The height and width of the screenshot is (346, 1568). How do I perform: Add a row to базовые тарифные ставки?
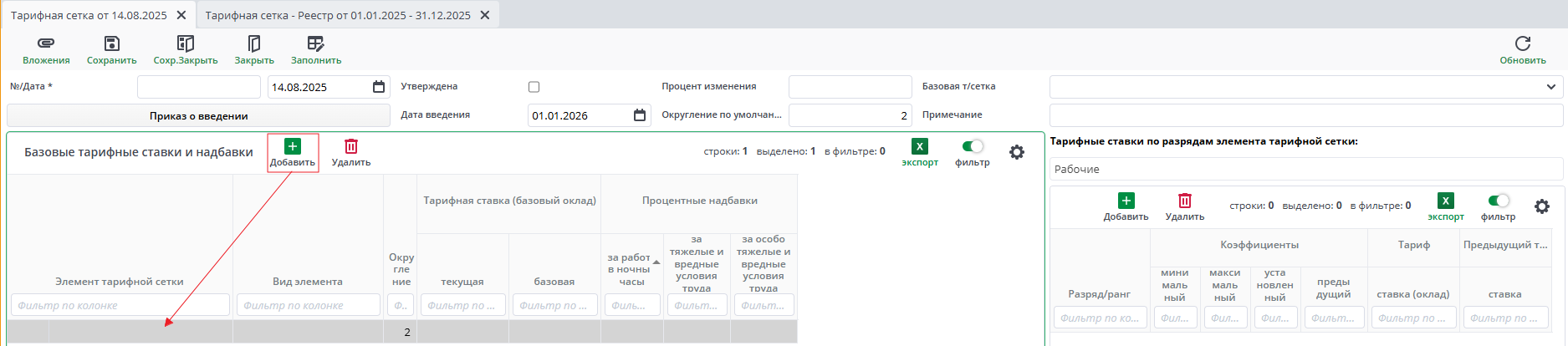point(292,147)
